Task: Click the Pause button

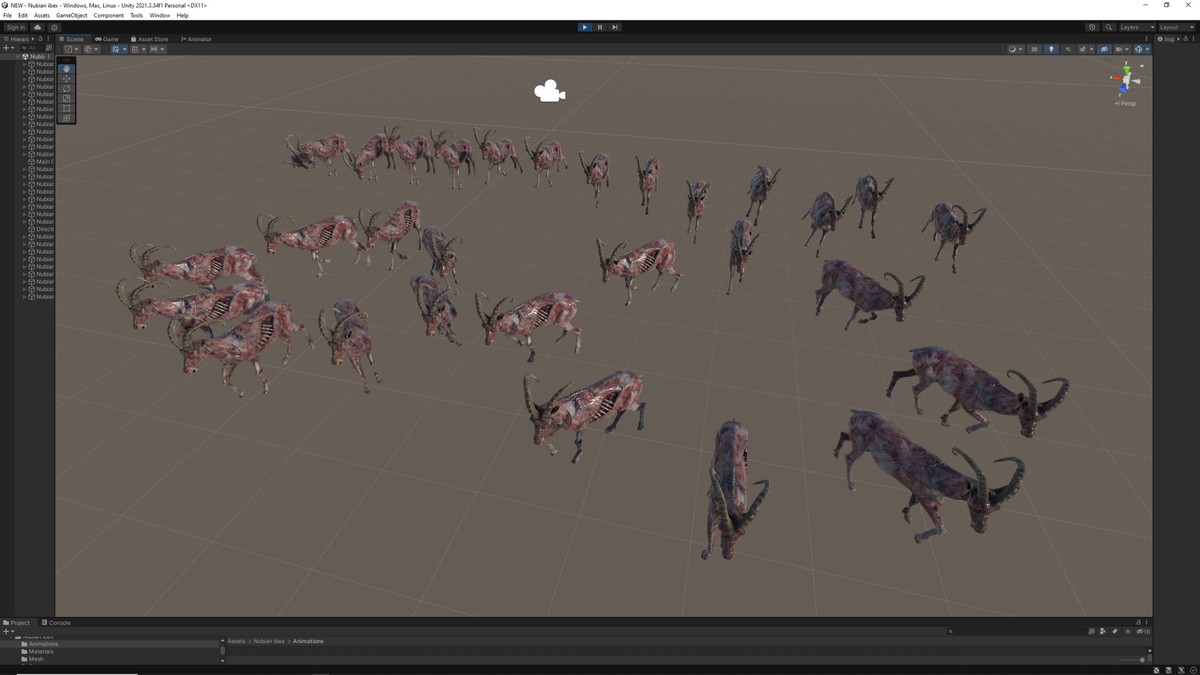Action: [600, 27]
